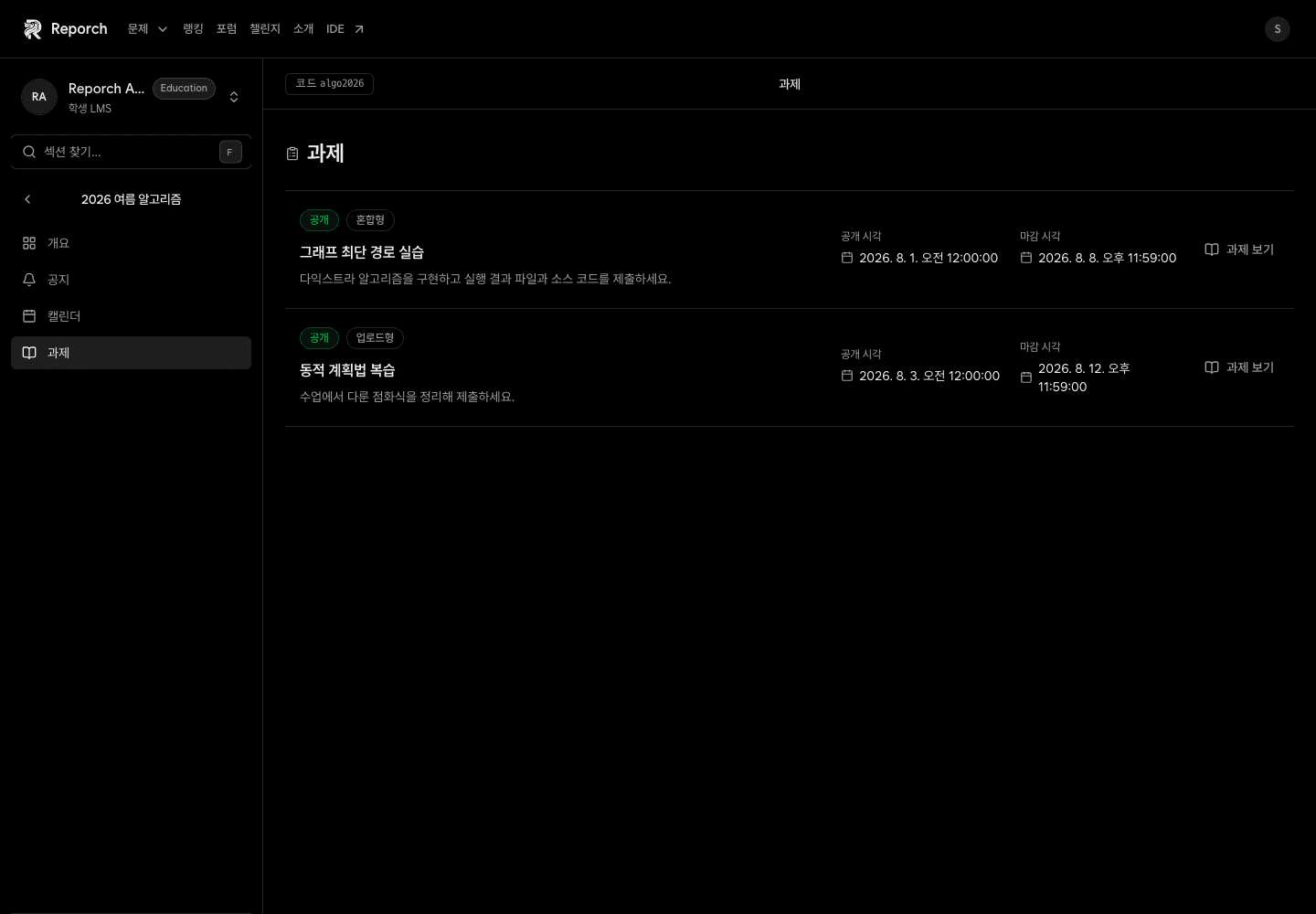Click the 캘린더 calendar icon
This screenshot has width=1316, height=914.
pos(29,316)
